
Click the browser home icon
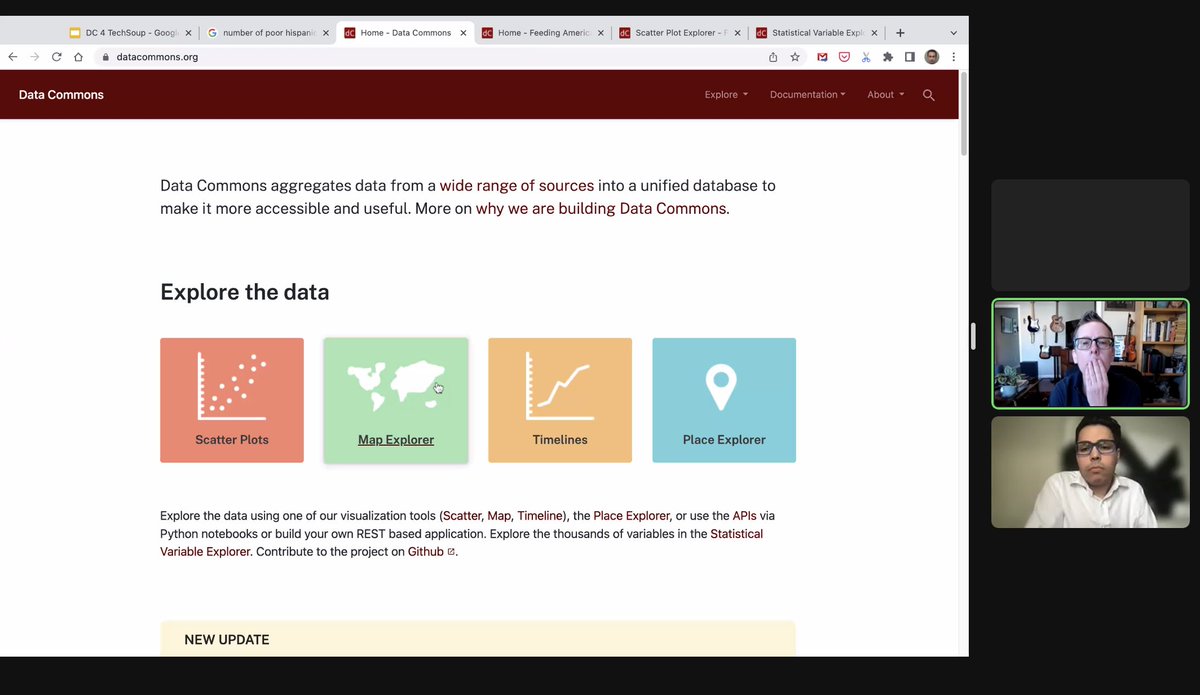pos(78,57)
